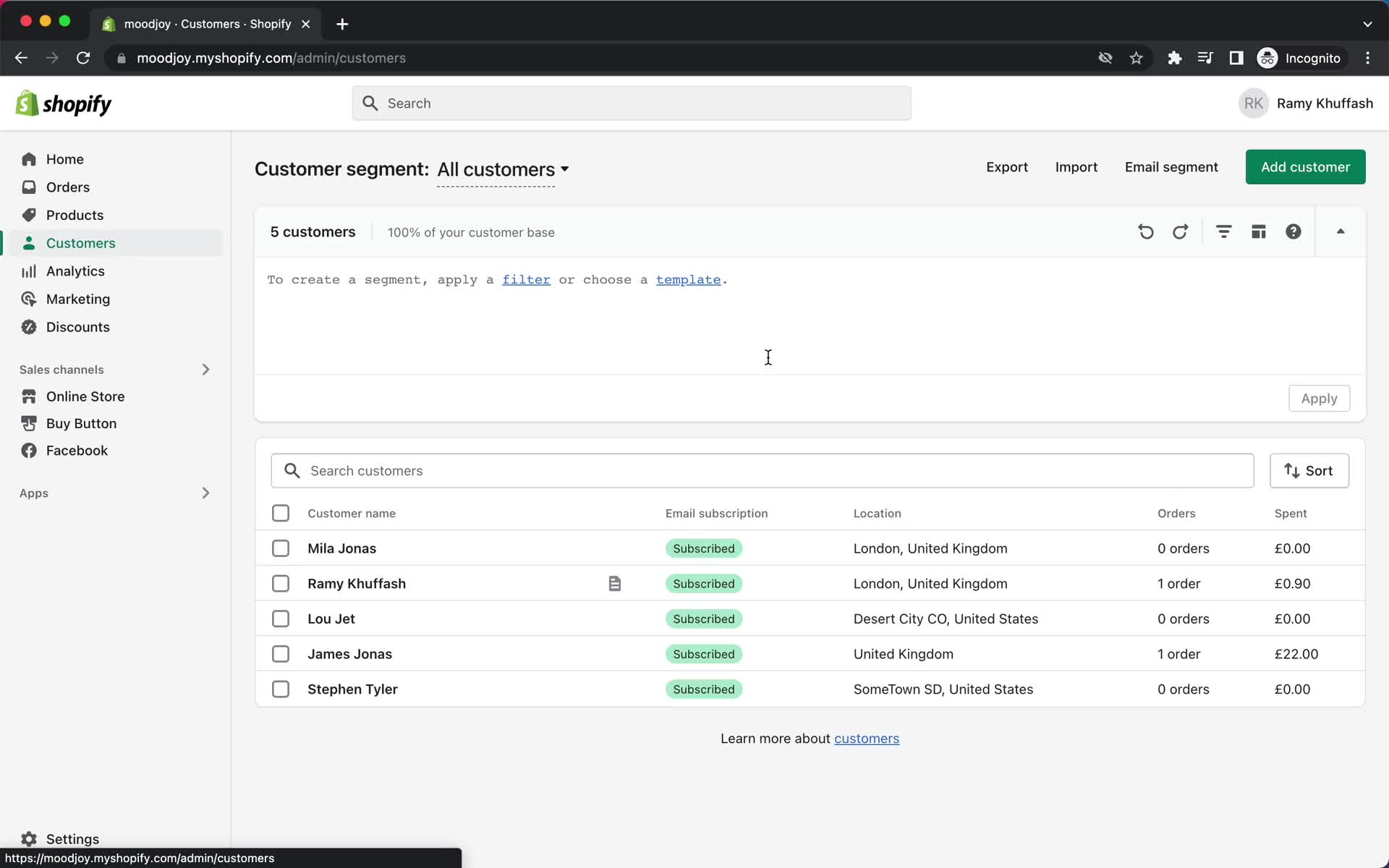Viewport: 1389px width, 868px height.
Task: Toggle checkbox for James Jonas row
Action: pos(281,653)
